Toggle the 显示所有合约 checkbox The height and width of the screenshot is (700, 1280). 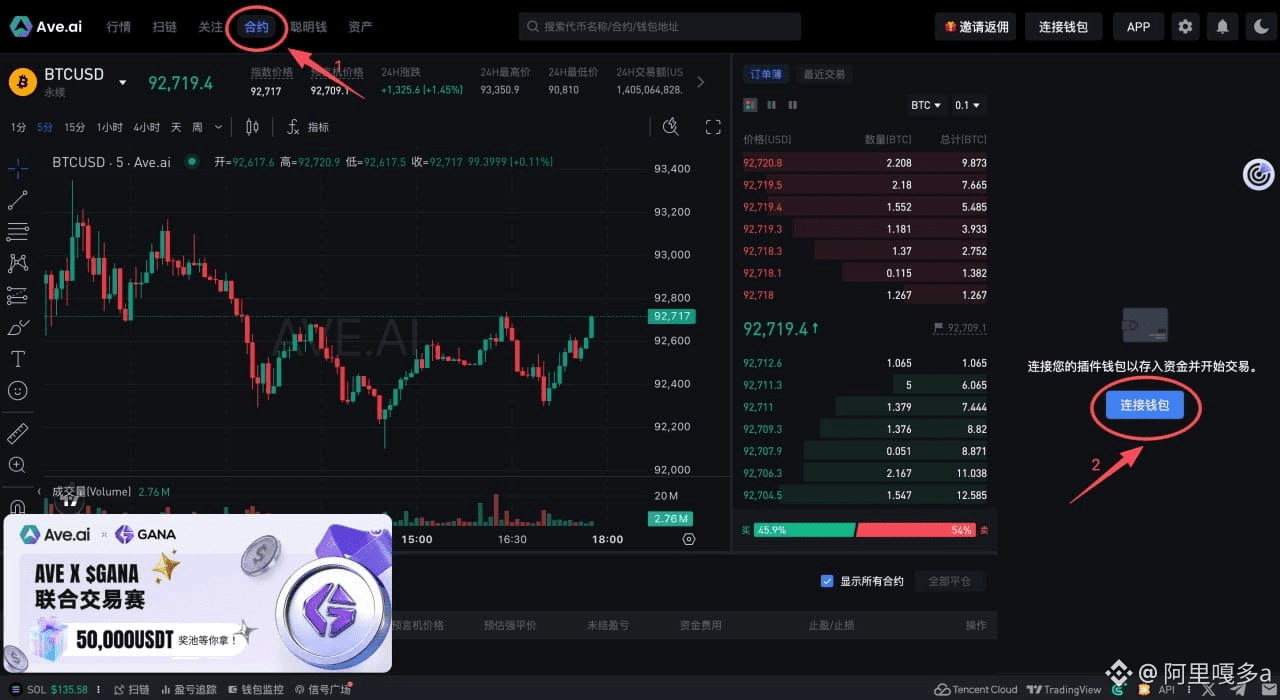coord(827,581)
